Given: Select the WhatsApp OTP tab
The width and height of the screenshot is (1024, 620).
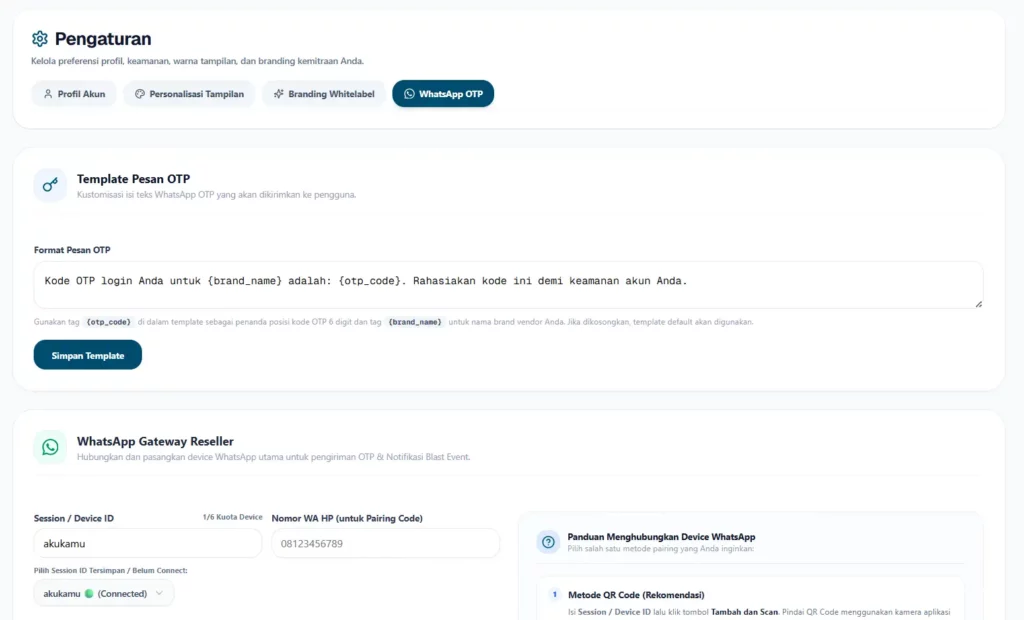Looking at the screenshot, I should (443, 93).
